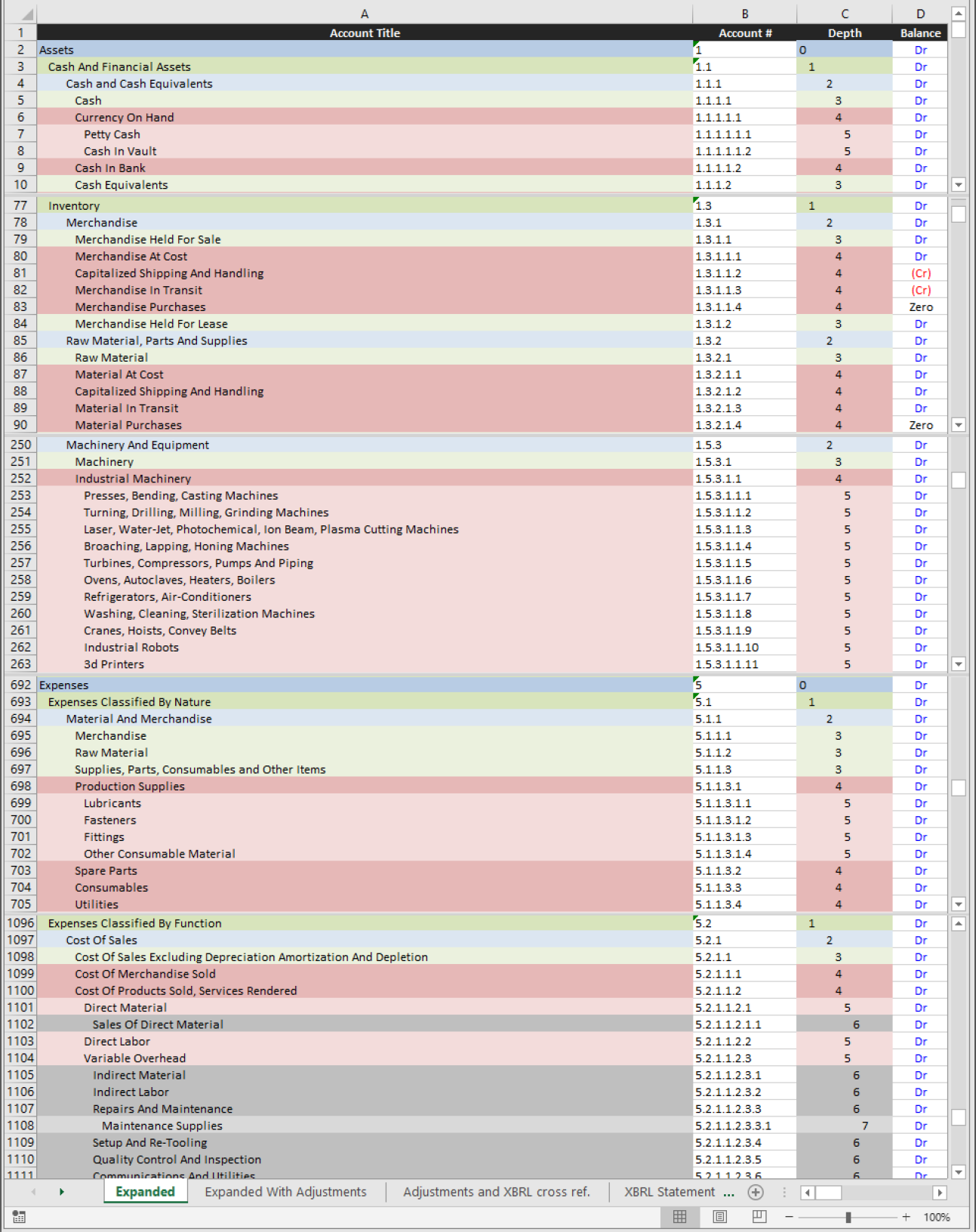Select the Inventory cell
The image size is (976, 1232).
tap(365, 205)
